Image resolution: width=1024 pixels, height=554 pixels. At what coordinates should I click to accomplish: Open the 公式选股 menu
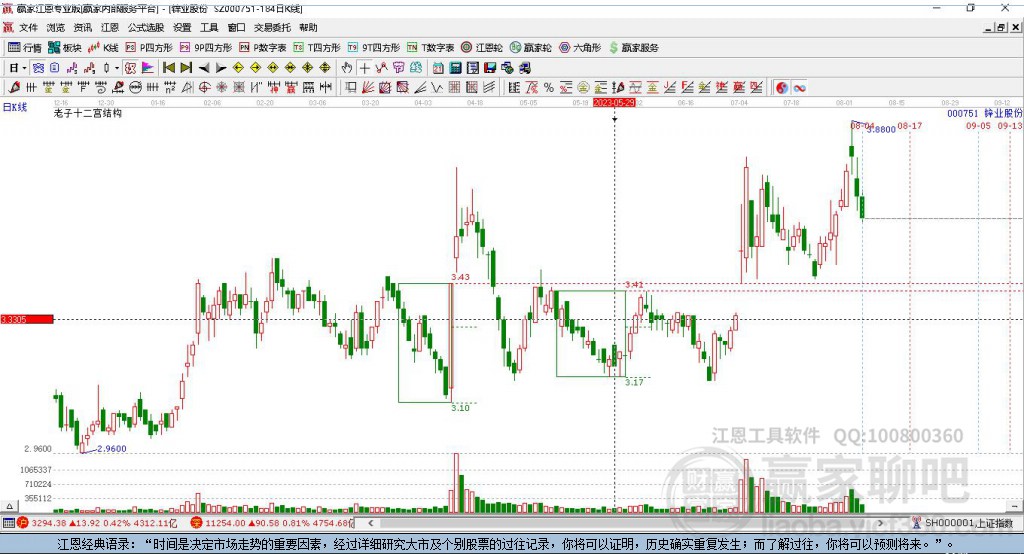[146, 27]
